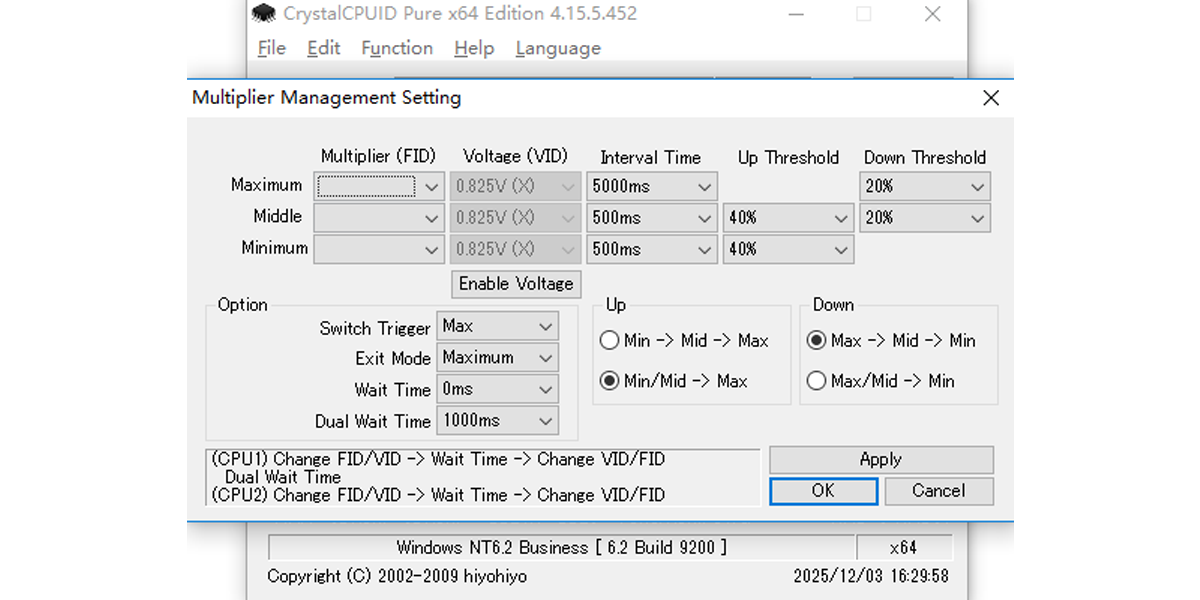The width and height of the screenshot is (1200, 600).
Task: Click the Windows NT6.2 Business status field
Action: tap(561, 548)
